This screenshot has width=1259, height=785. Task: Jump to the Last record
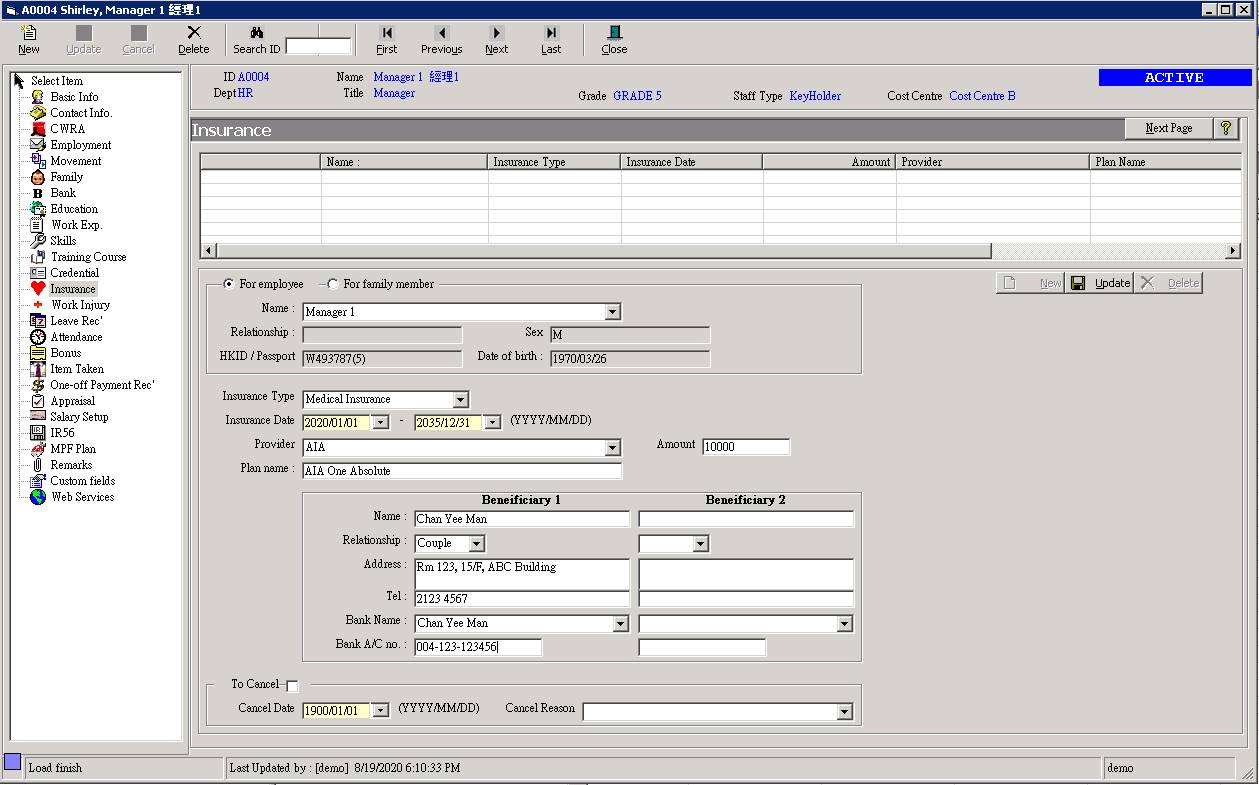click(551, 40)
